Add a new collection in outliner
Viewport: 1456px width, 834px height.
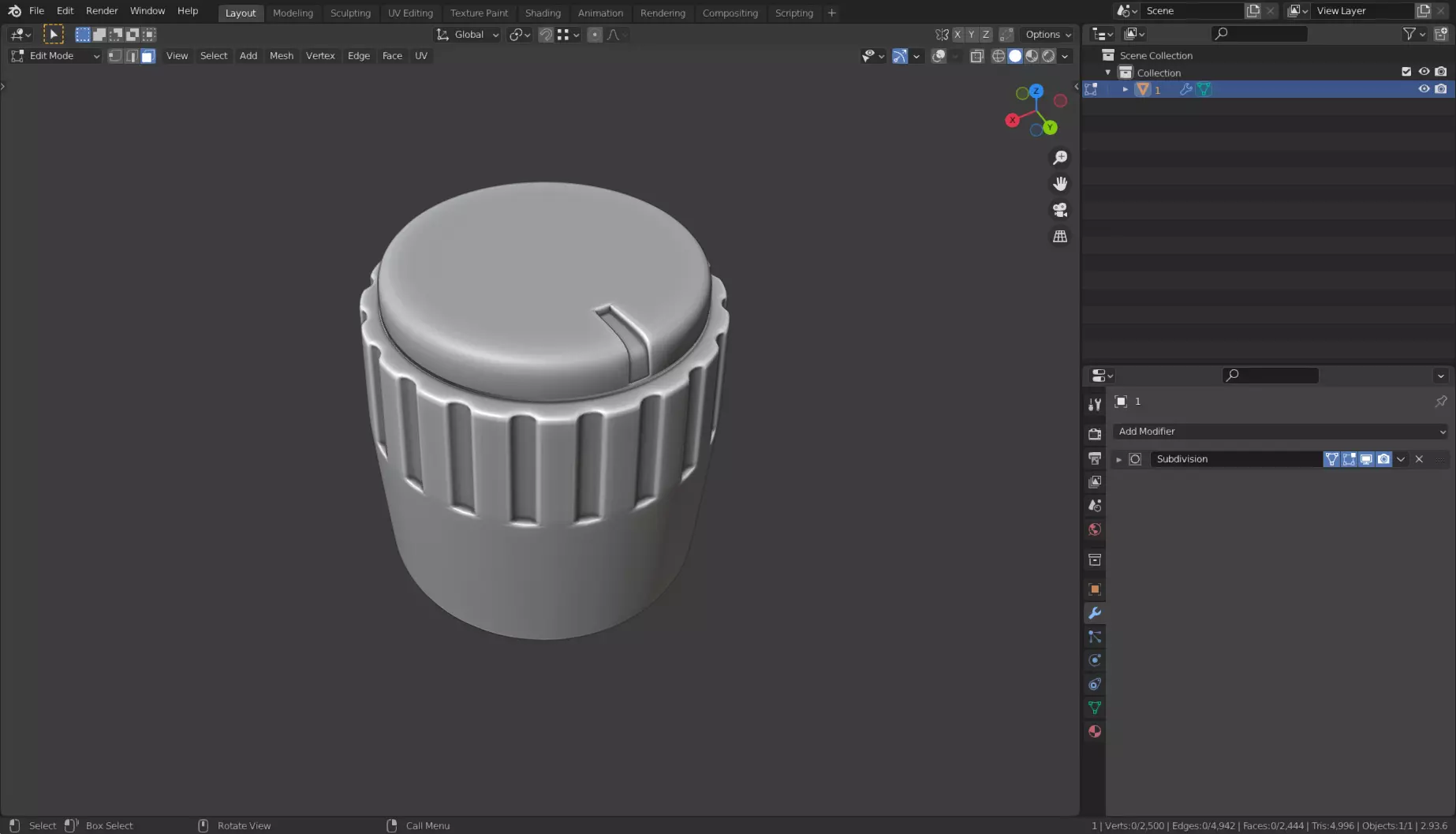click(1441, 34)
